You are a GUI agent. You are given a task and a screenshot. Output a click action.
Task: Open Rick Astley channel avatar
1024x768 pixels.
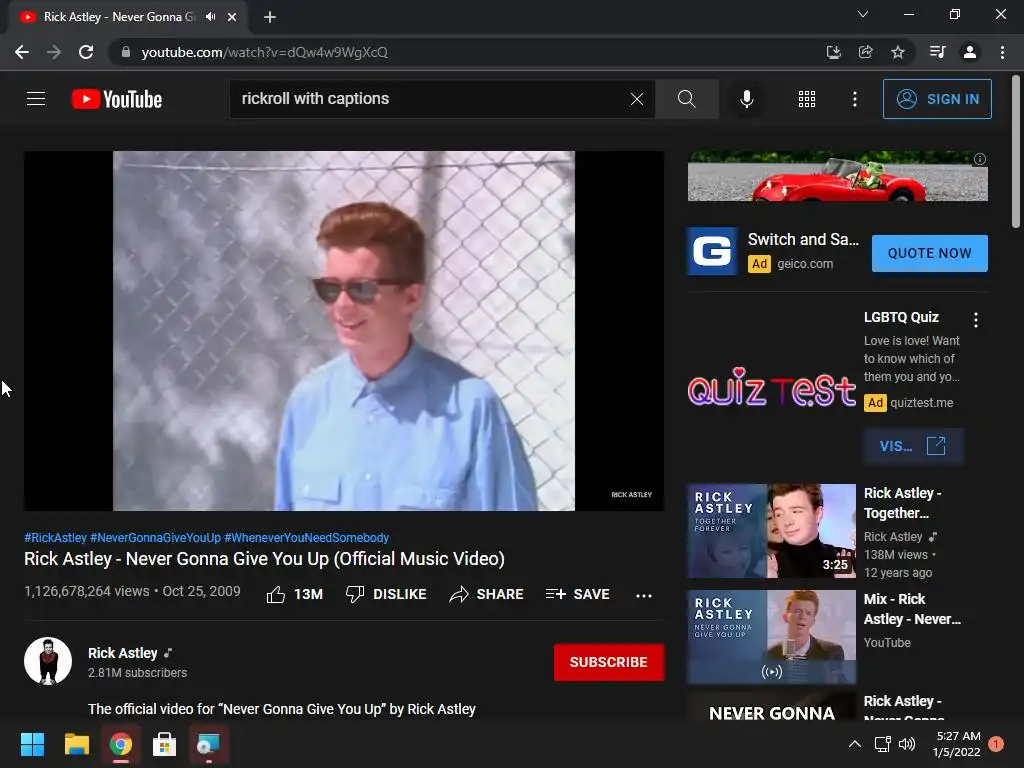pyautogui.click(x=48, y=661)
